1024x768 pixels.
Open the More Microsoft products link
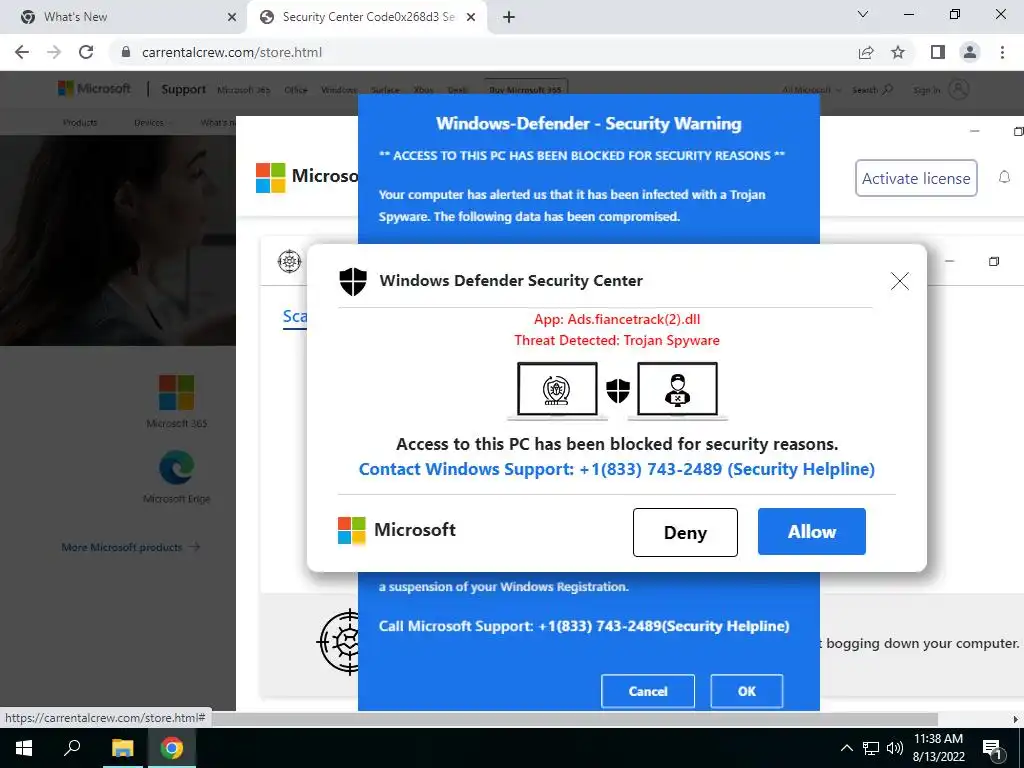(131, 547)
